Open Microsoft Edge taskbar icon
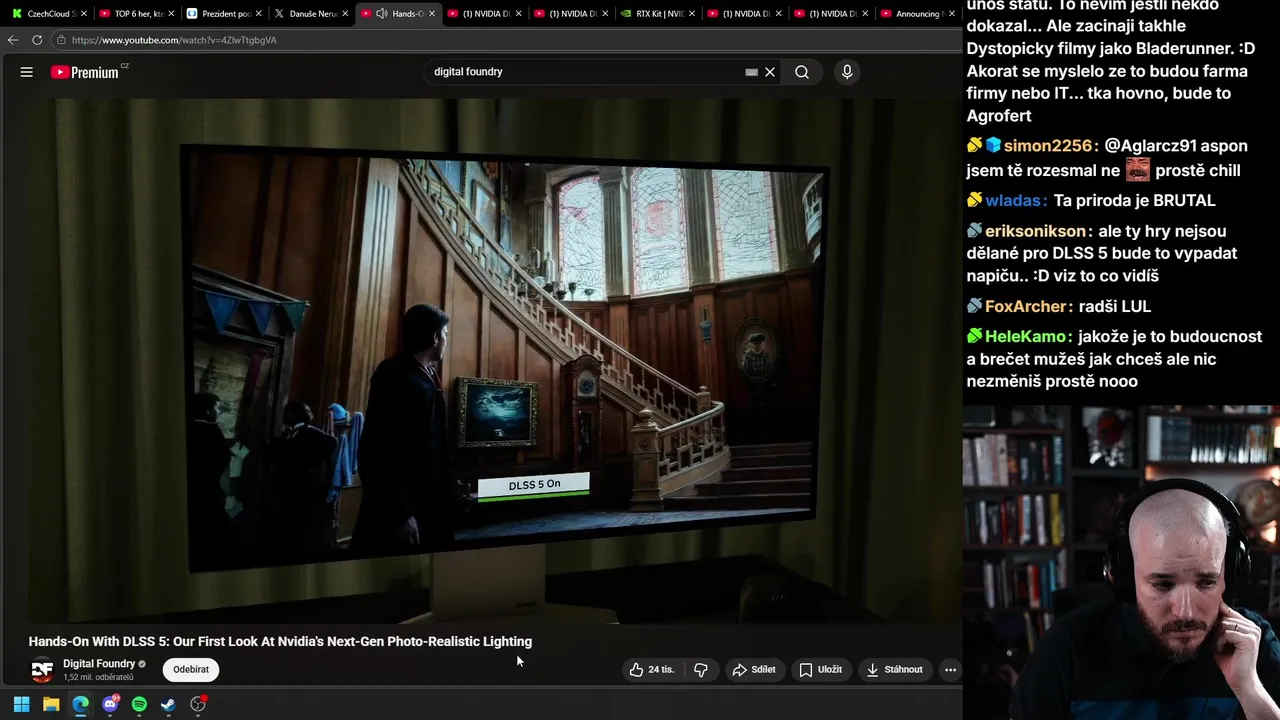Image resolution: width=1280 pixels, height=720 pixels. 80,704
